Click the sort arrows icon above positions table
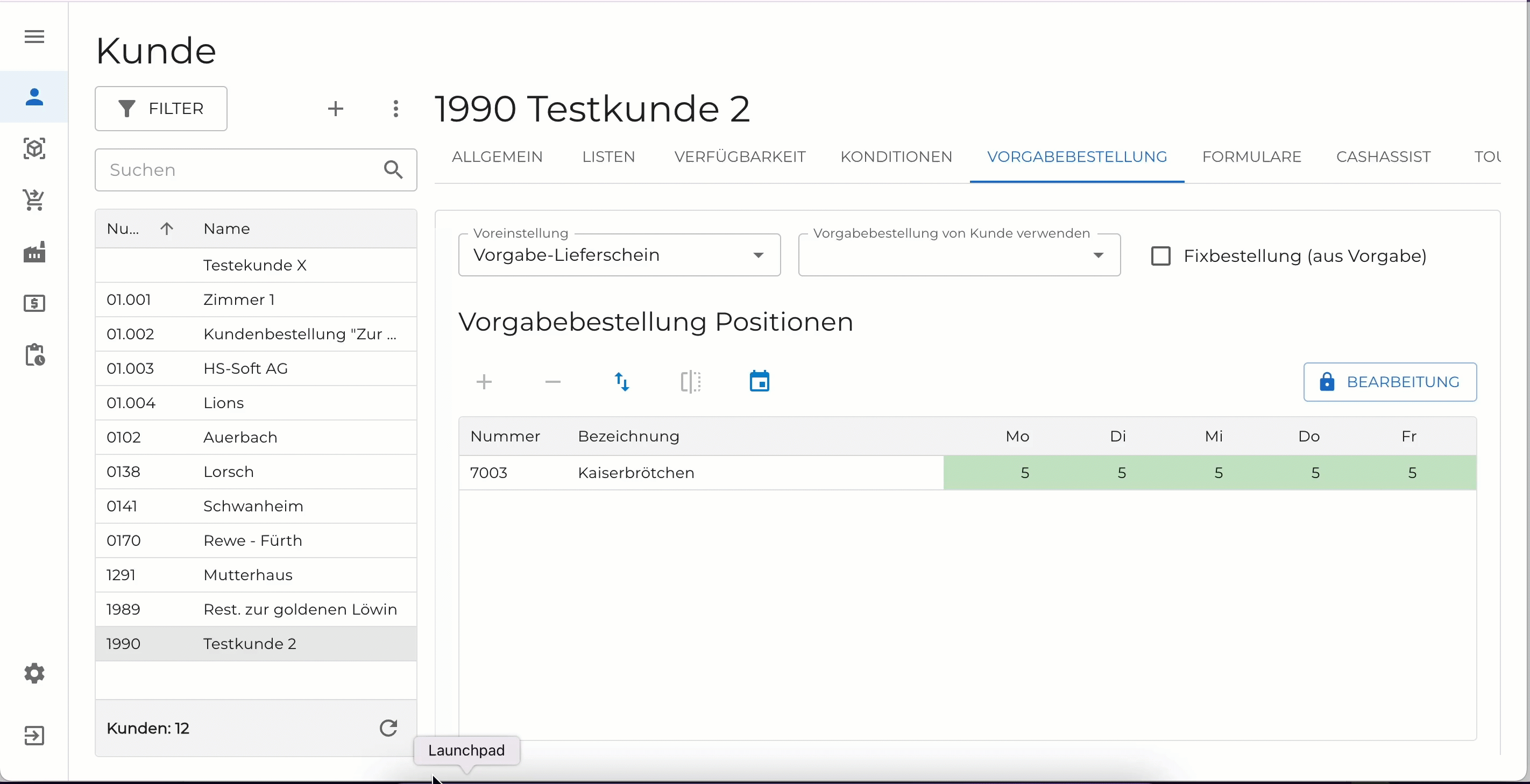 point(622,382)
